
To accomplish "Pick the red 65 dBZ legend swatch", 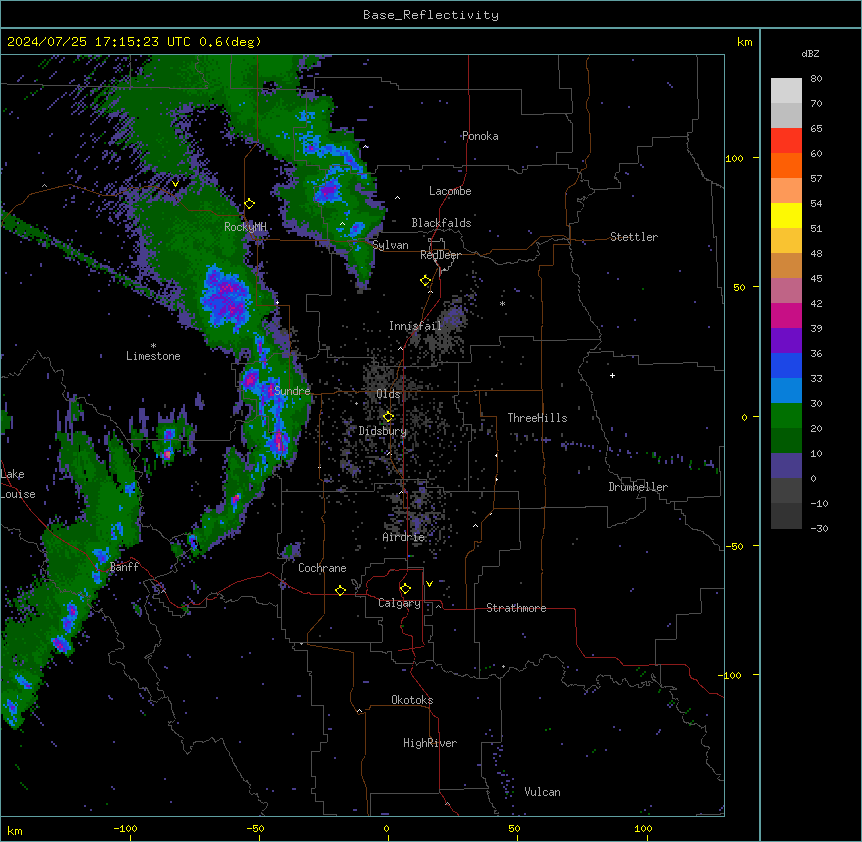I will pyautogui.click(x=786, y=141).
